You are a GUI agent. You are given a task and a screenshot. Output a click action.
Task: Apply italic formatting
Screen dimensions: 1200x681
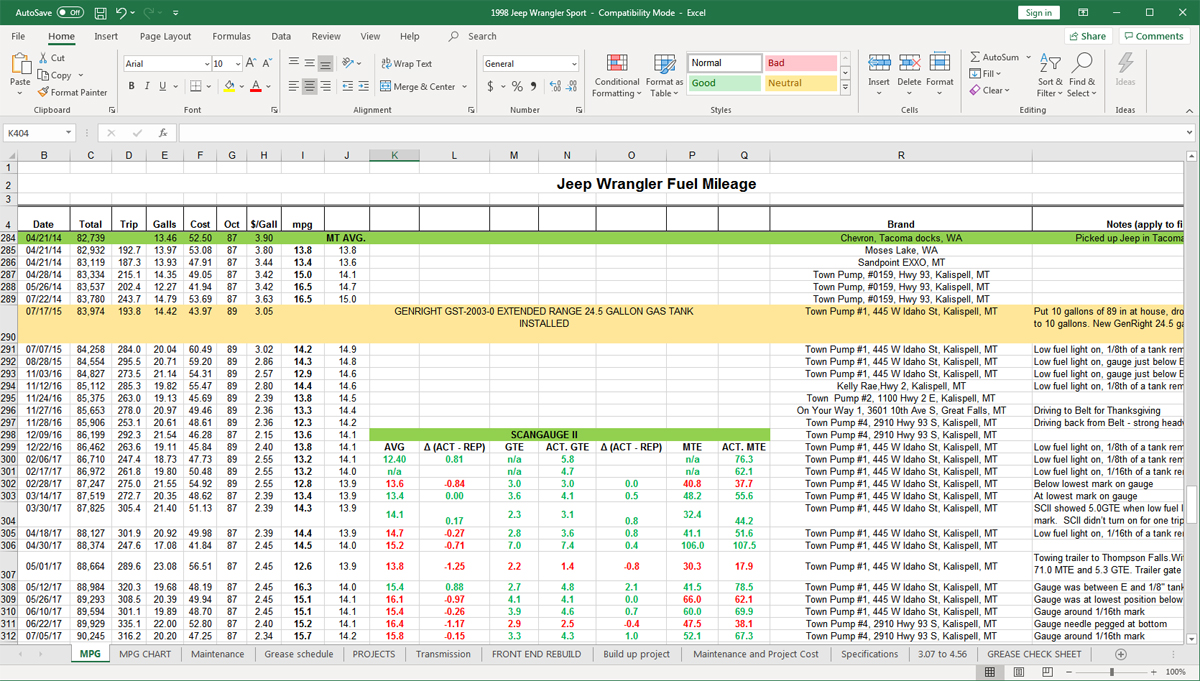click(147, 86)
